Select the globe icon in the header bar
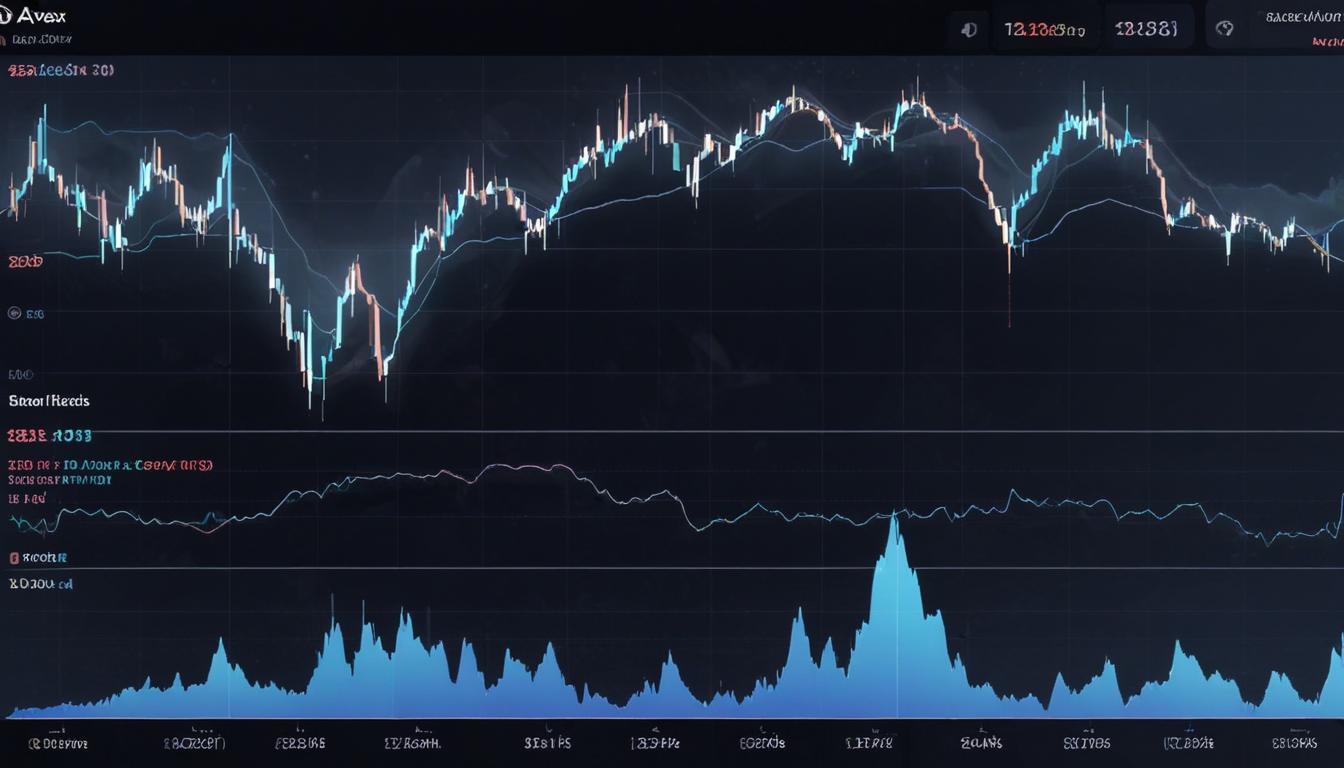Image resolution: width=1344 pixels, height=768 pixels. tap(1226, 28)
